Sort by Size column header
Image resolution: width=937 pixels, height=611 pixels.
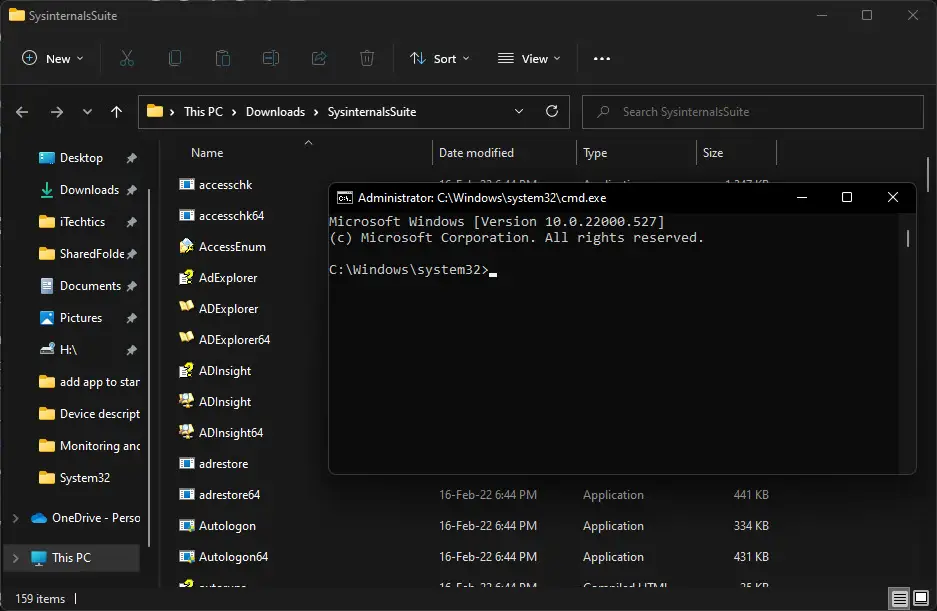tap(713, 152)
